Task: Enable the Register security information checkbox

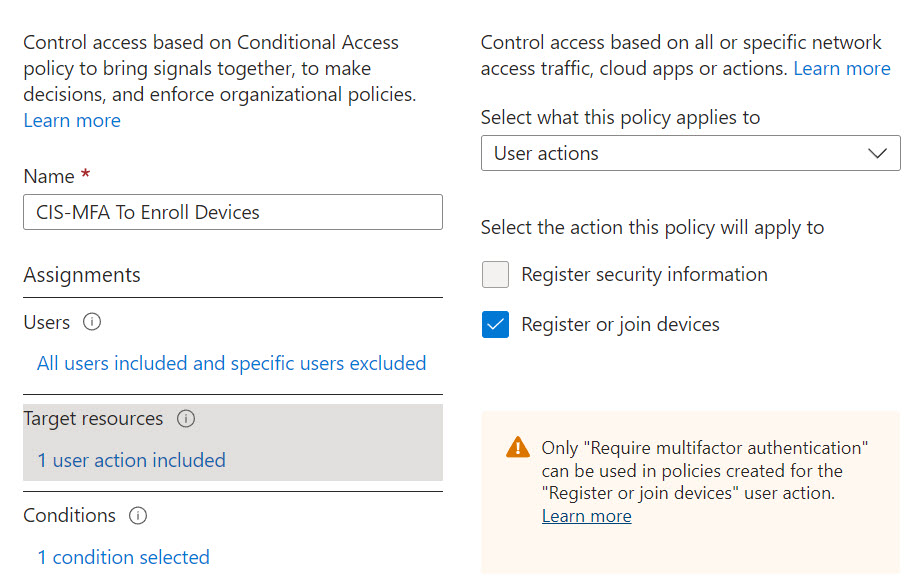Action: (496, 275)
